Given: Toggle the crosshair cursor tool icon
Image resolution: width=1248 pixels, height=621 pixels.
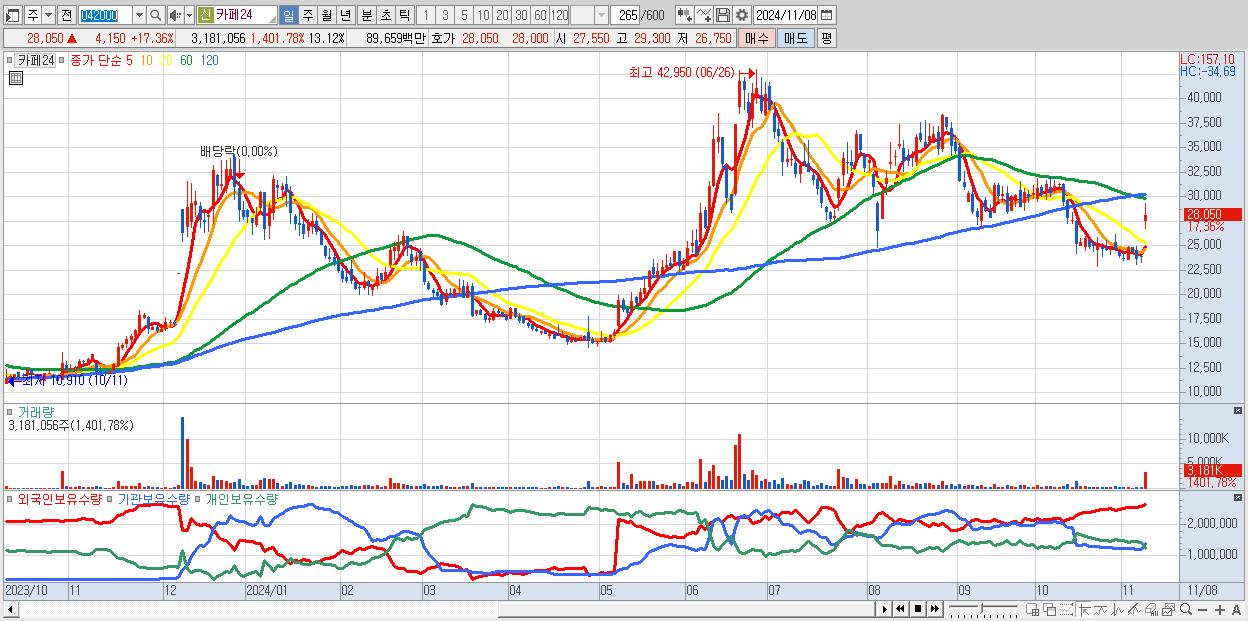Looking at the screenshot, I should pos(1084,610).
